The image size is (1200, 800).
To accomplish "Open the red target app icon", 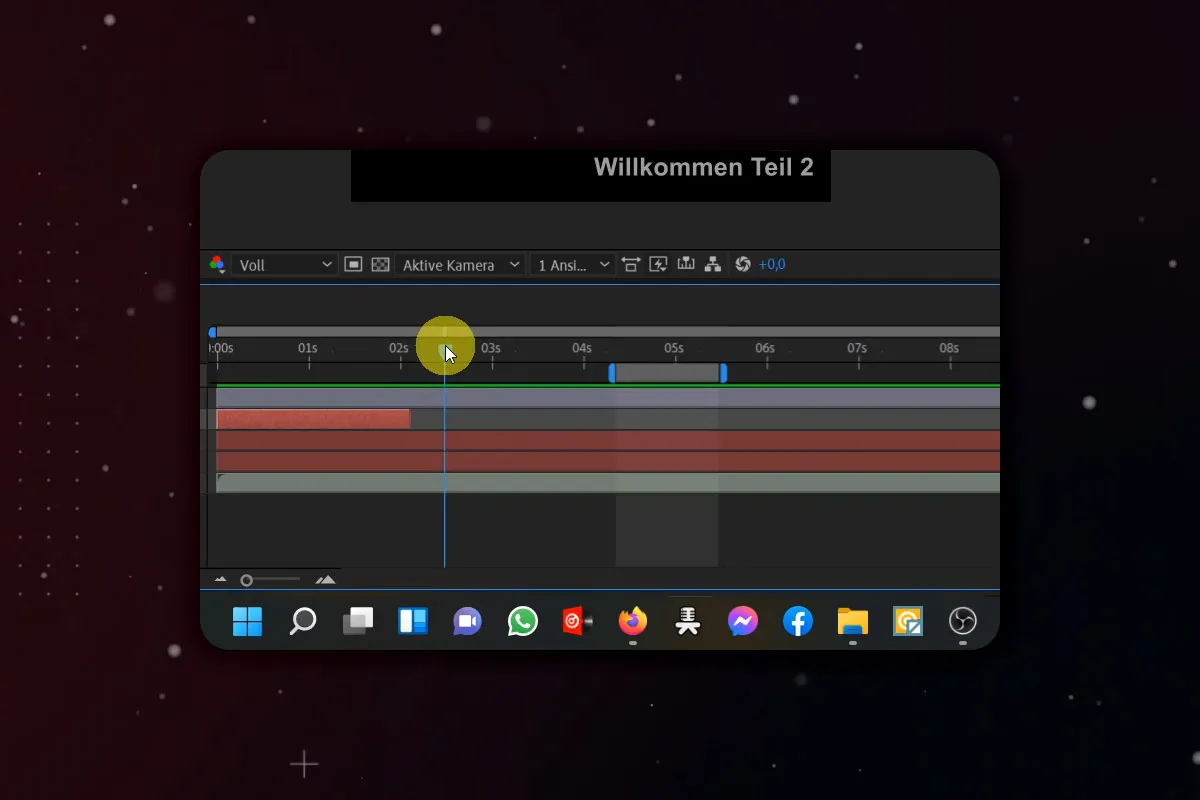I will [x=577, y=622].
